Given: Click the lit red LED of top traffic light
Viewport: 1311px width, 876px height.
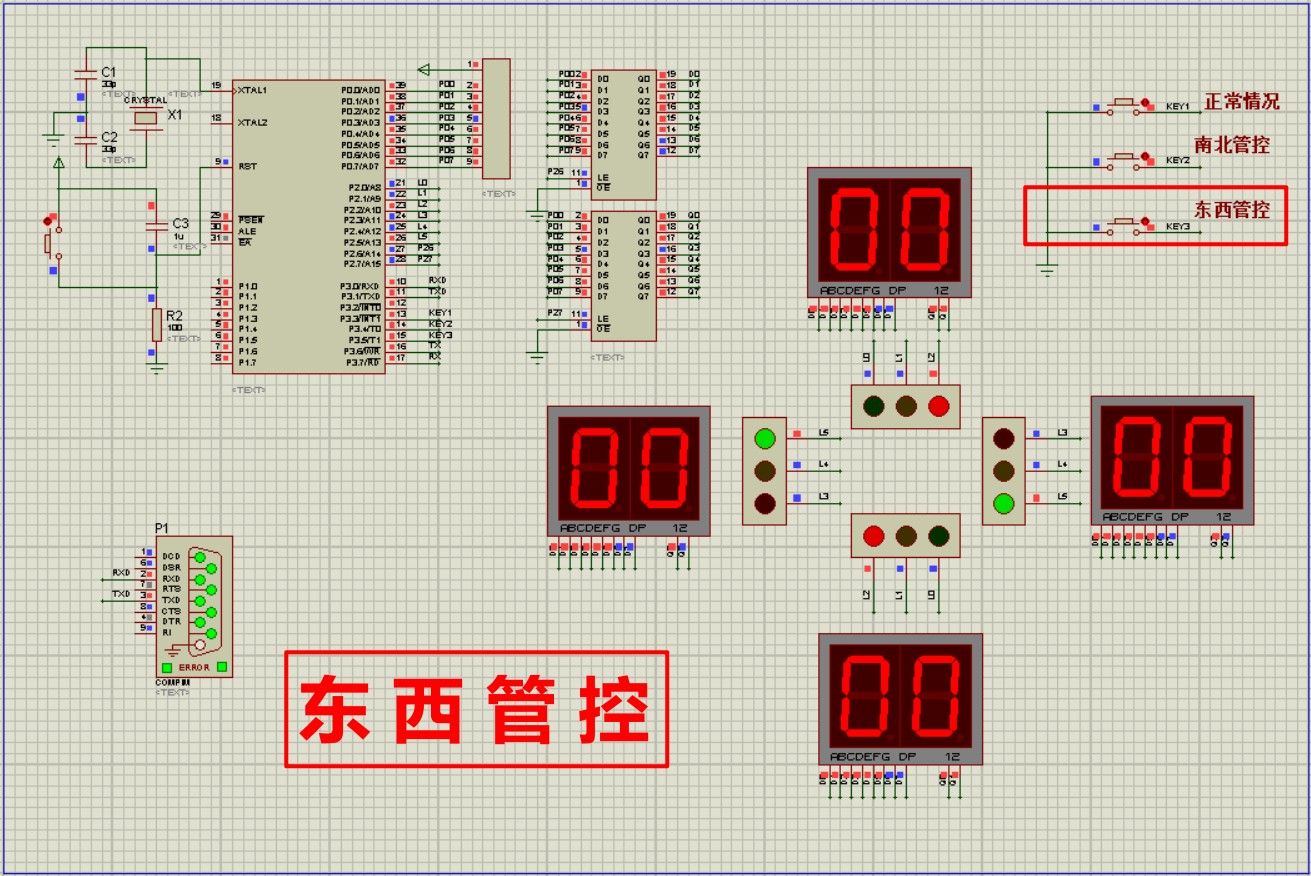Looking at the screenshot, I should [938, 405].
